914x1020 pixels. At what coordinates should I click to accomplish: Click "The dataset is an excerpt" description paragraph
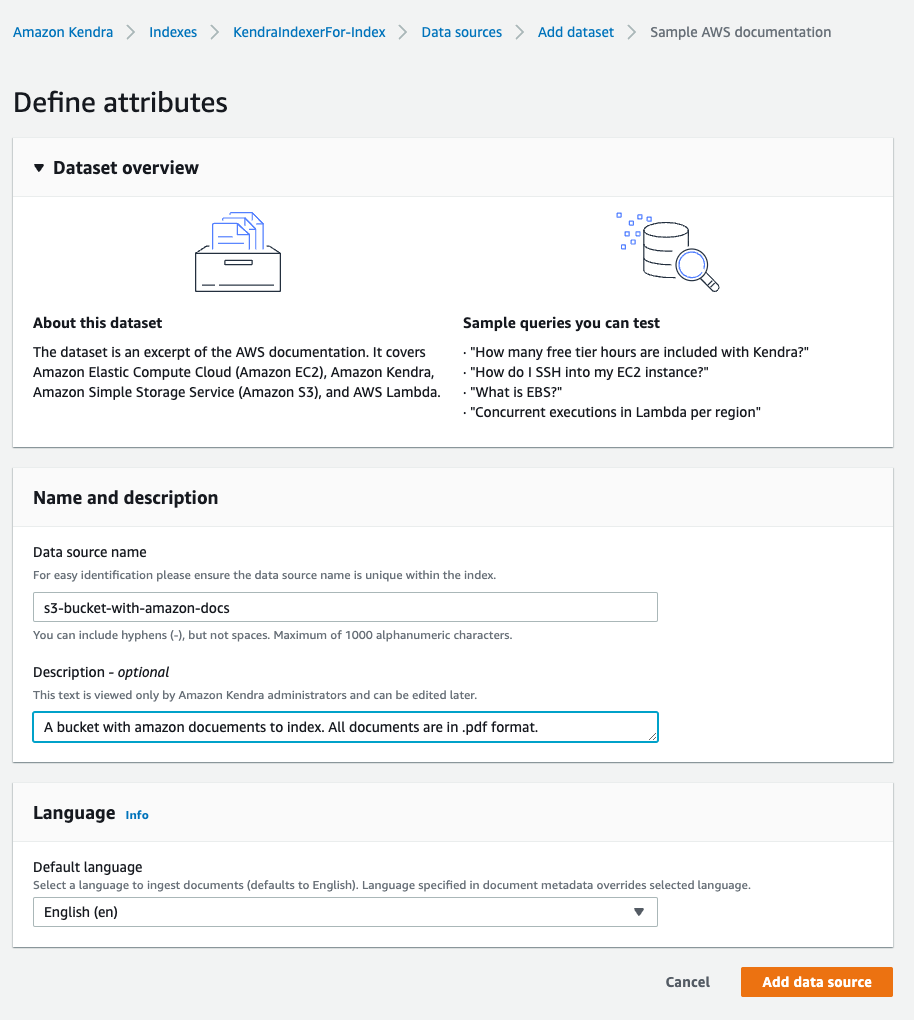(x=237, y=372)
